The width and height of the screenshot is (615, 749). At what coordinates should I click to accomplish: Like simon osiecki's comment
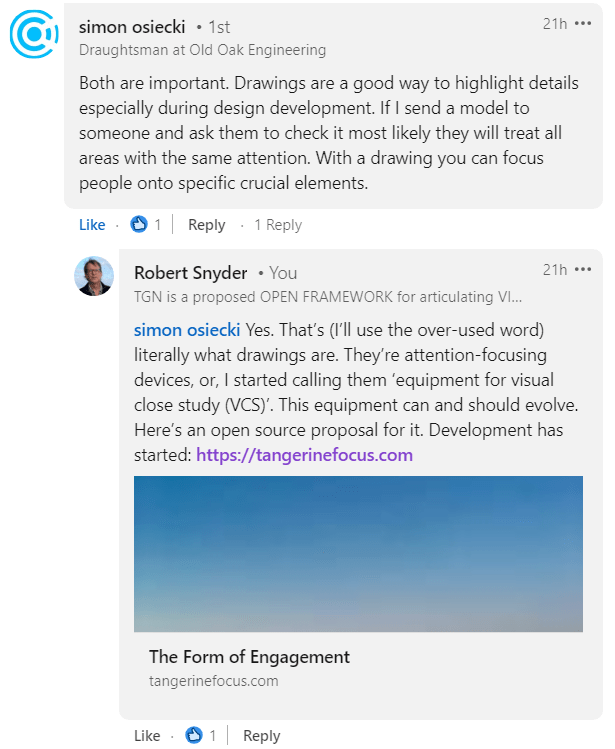(x=92, y=225)
